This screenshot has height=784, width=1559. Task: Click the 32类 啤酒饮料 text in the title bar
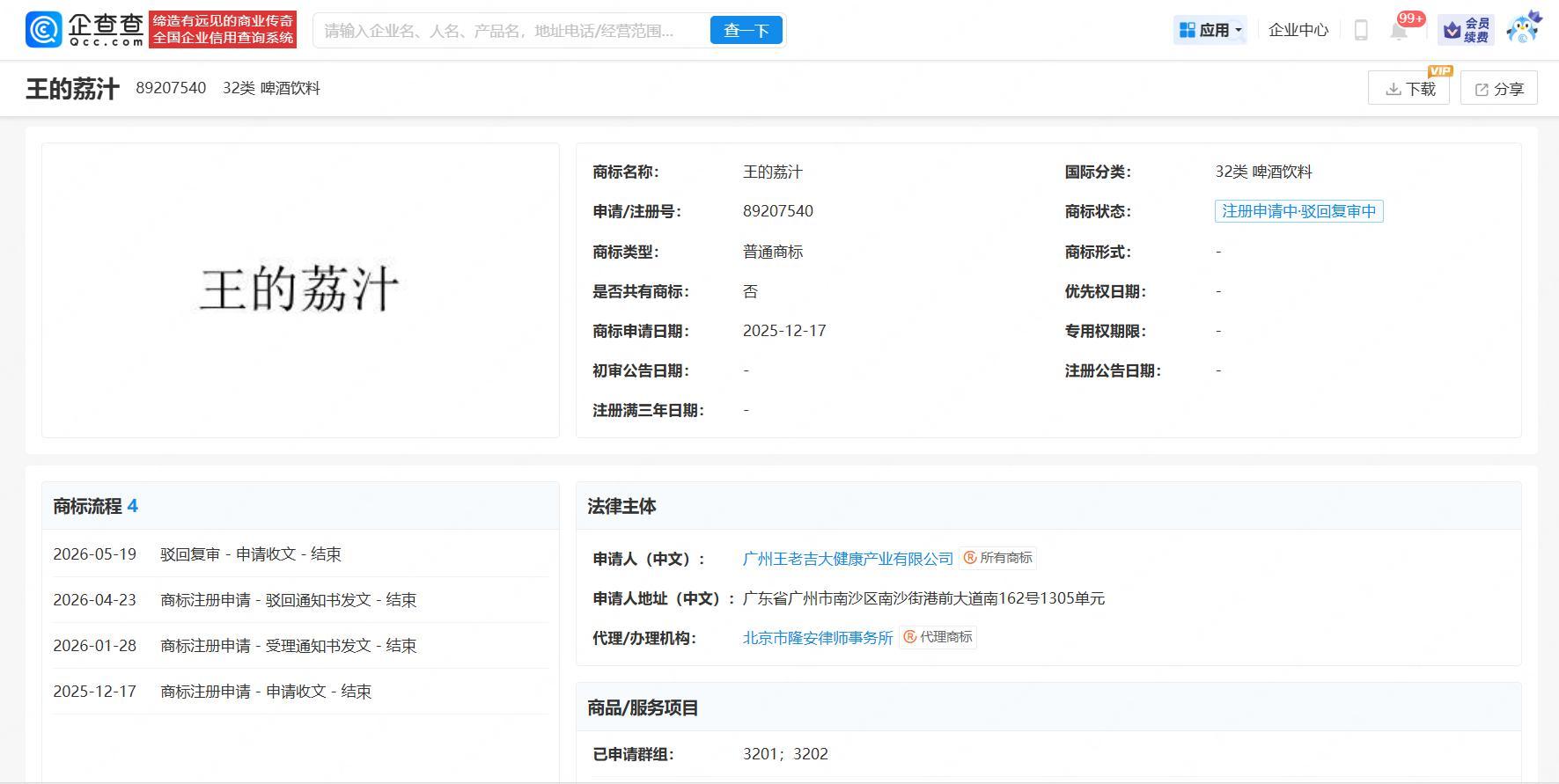(271, 88)
